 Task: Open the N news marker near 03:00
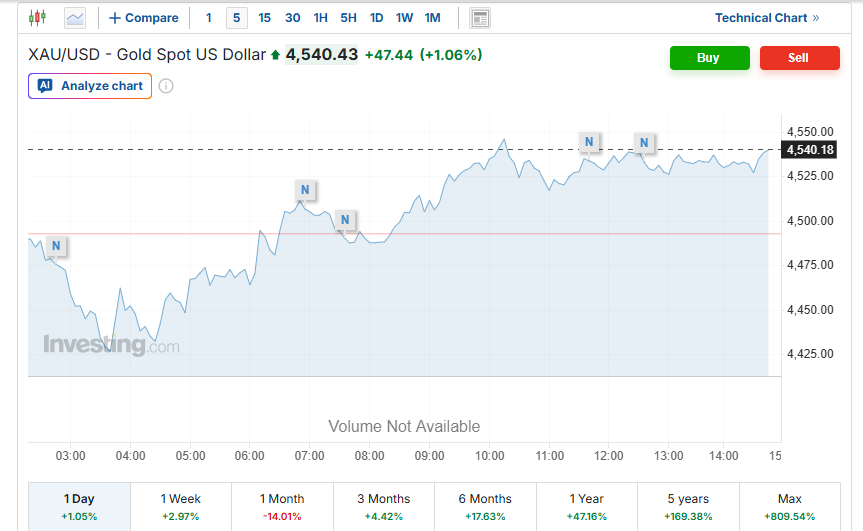56,246
